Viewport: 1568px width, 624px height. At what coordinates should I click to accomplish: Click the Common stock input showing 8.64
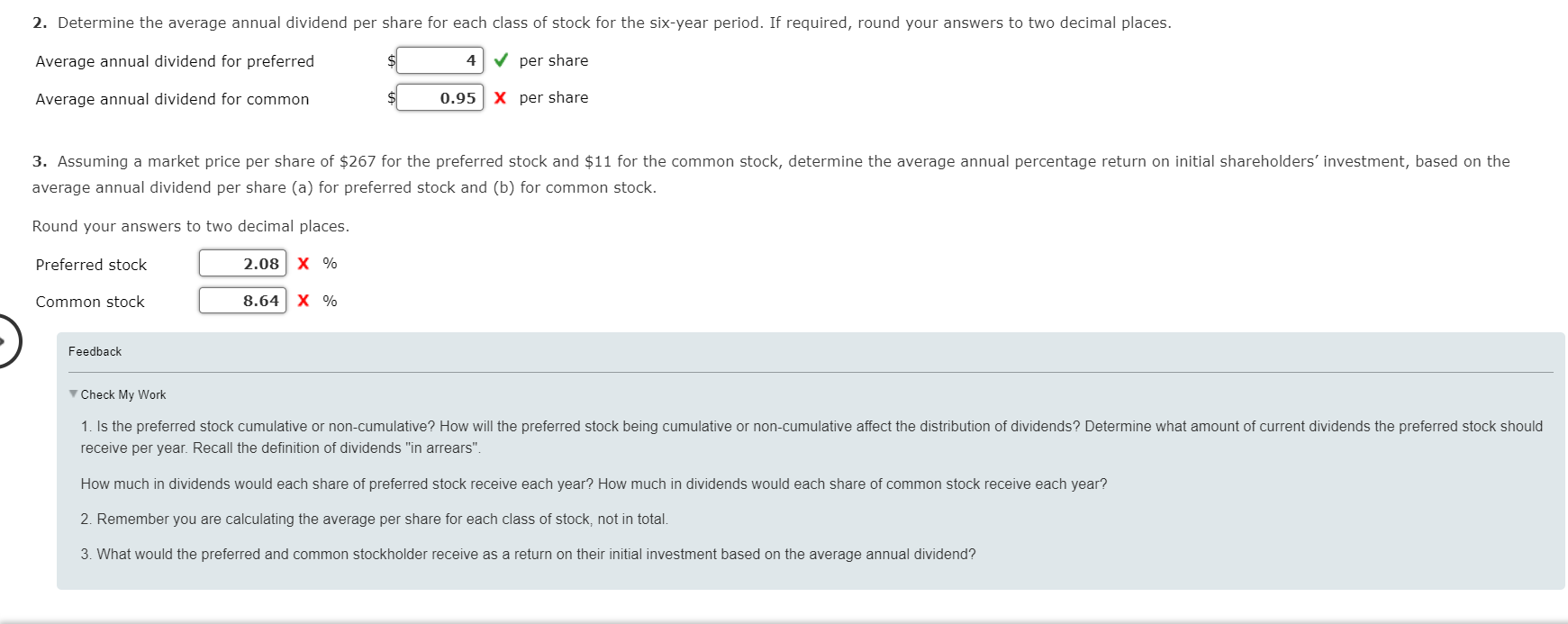point(241,300)
